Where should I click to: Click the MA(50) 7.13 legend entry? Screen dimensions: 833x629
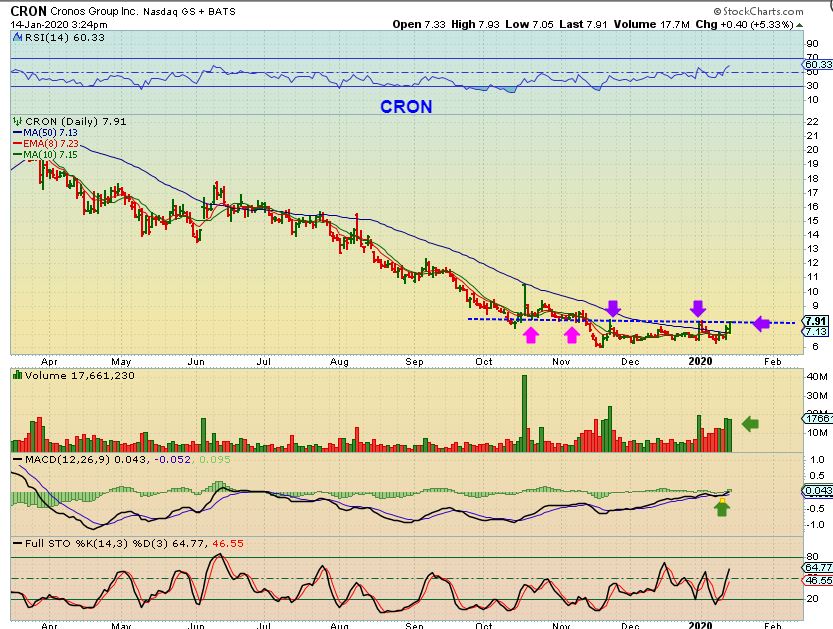[50, 133]
